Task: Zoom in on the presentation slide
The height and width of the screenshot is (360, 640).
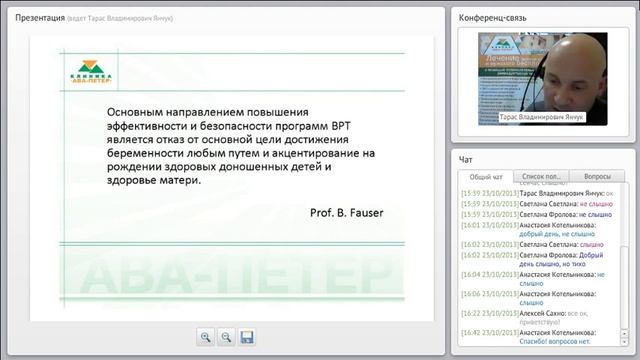Action: click(x=205, y=337)
